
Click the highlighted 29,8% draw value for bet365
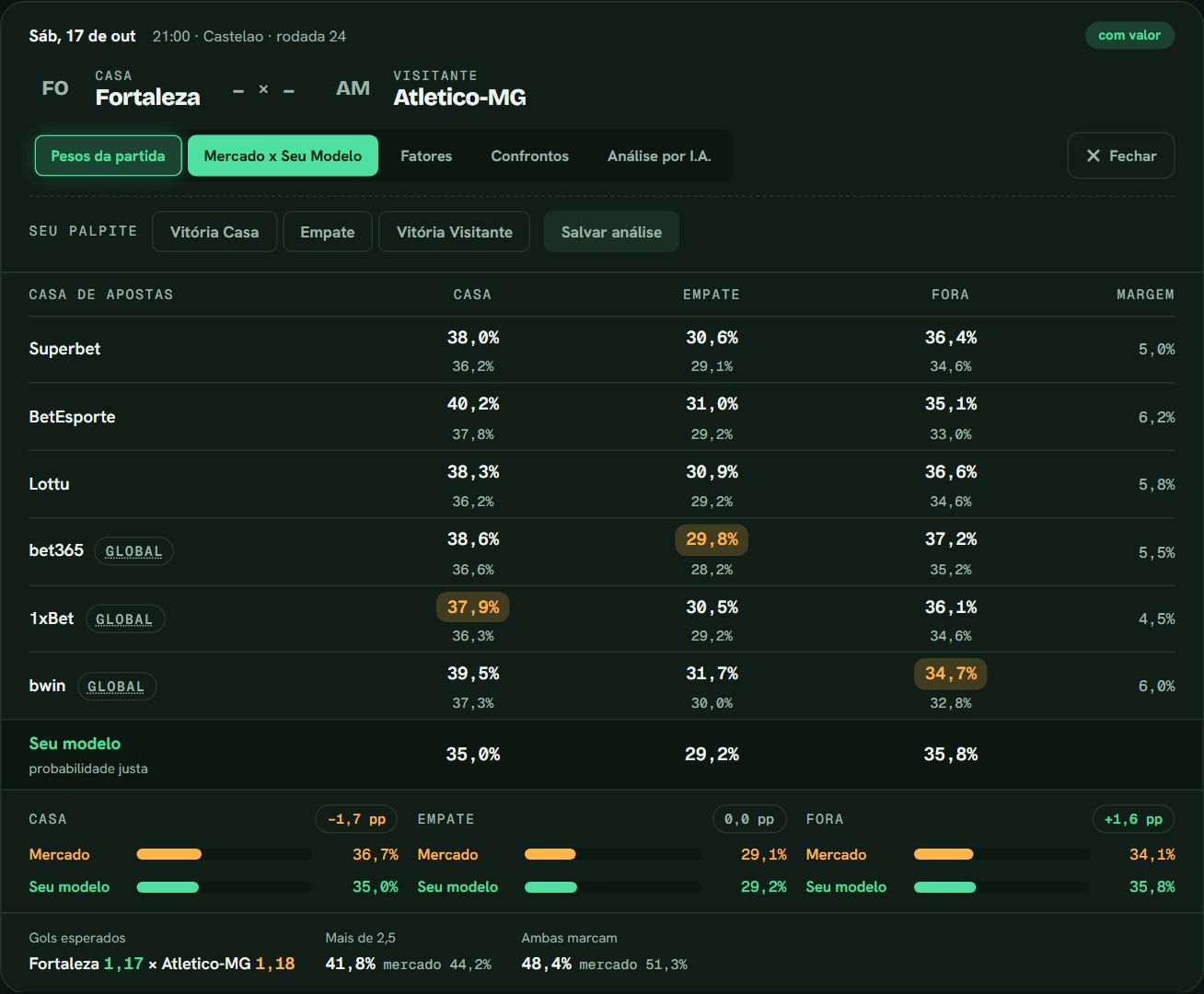tap(712, 539)
